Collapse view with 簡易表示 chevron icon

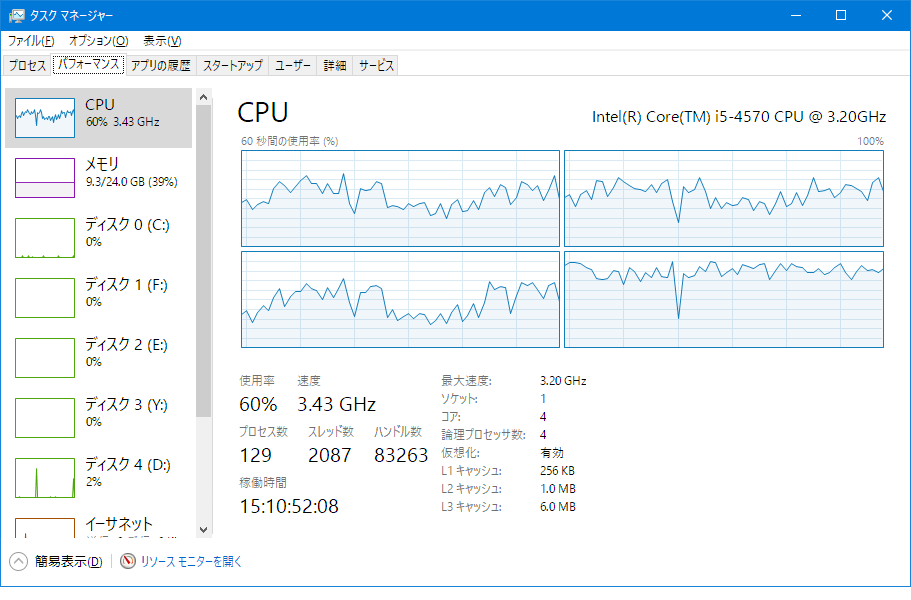coord(18,561)
